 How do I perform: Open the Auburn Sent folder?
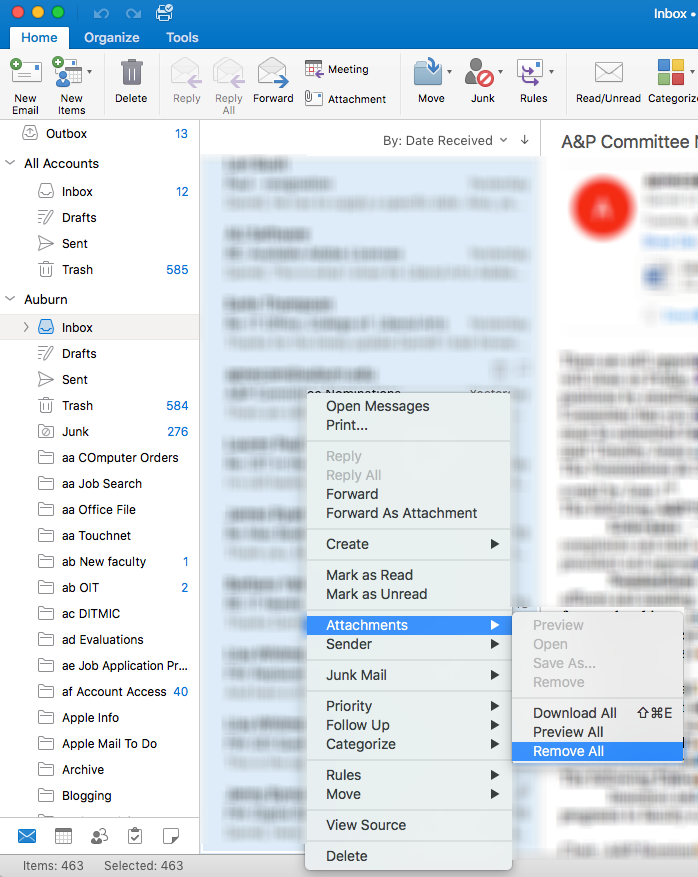pyautogui.click(x=100, y=380)
